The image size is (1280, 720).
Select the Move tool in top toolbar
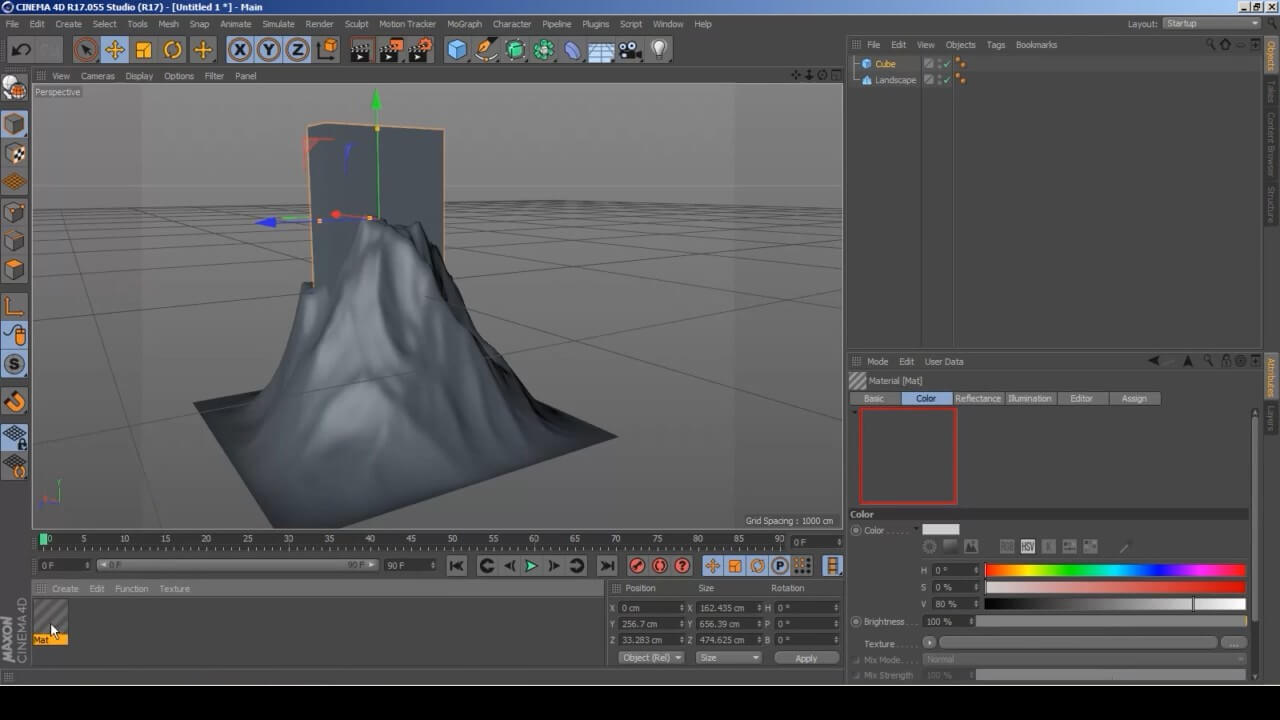(115, 50)
